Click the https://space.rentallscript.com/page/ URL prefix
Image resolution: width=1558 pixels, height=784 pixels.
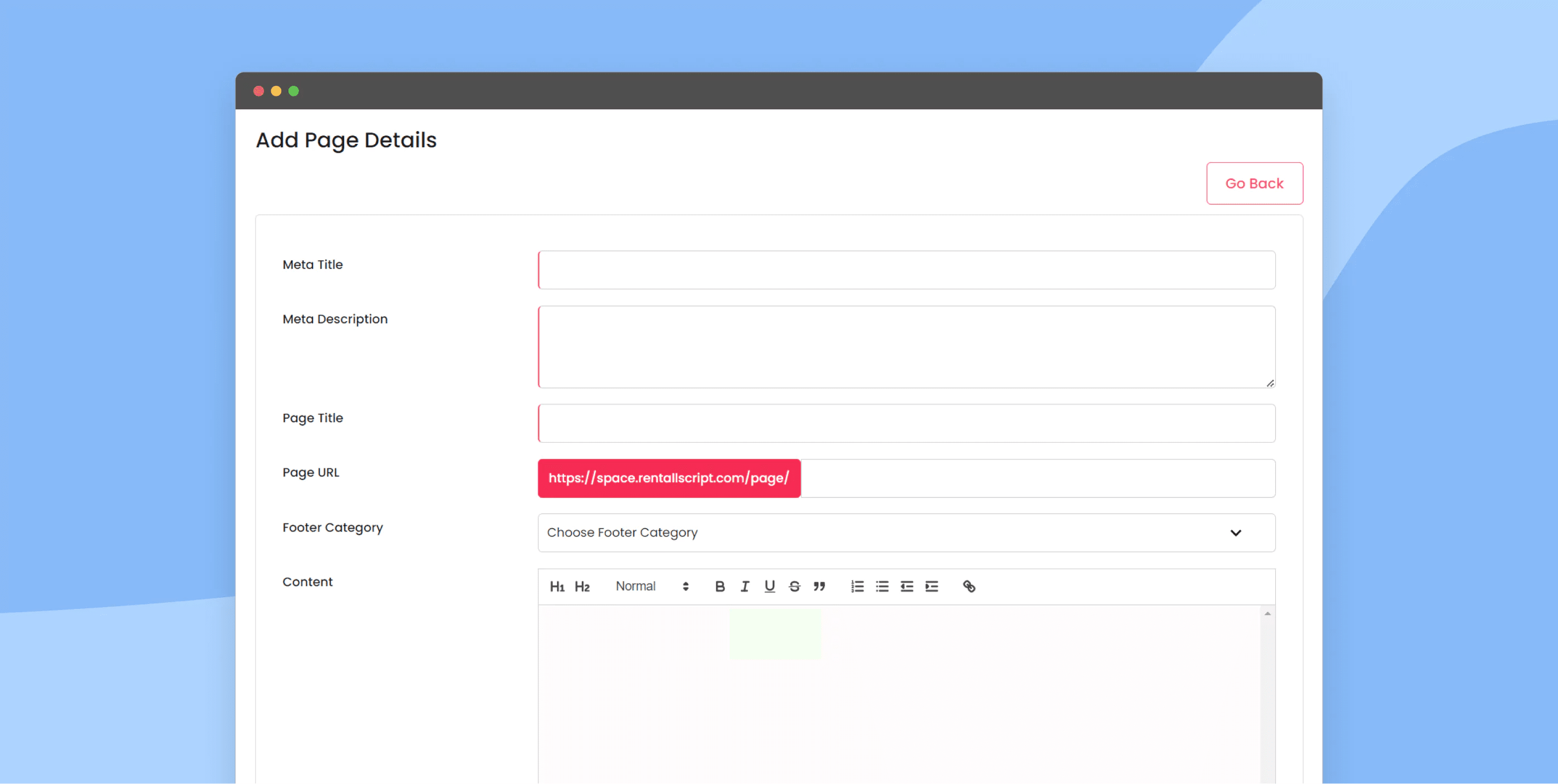pyautogui.click(x=669, y=478)
